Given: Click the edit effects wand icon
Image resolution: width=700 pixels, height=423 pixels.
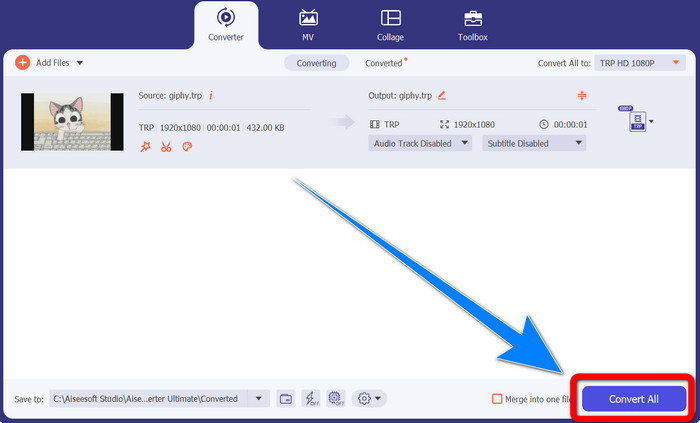Looking at the screenshot, I should point(146,146).
